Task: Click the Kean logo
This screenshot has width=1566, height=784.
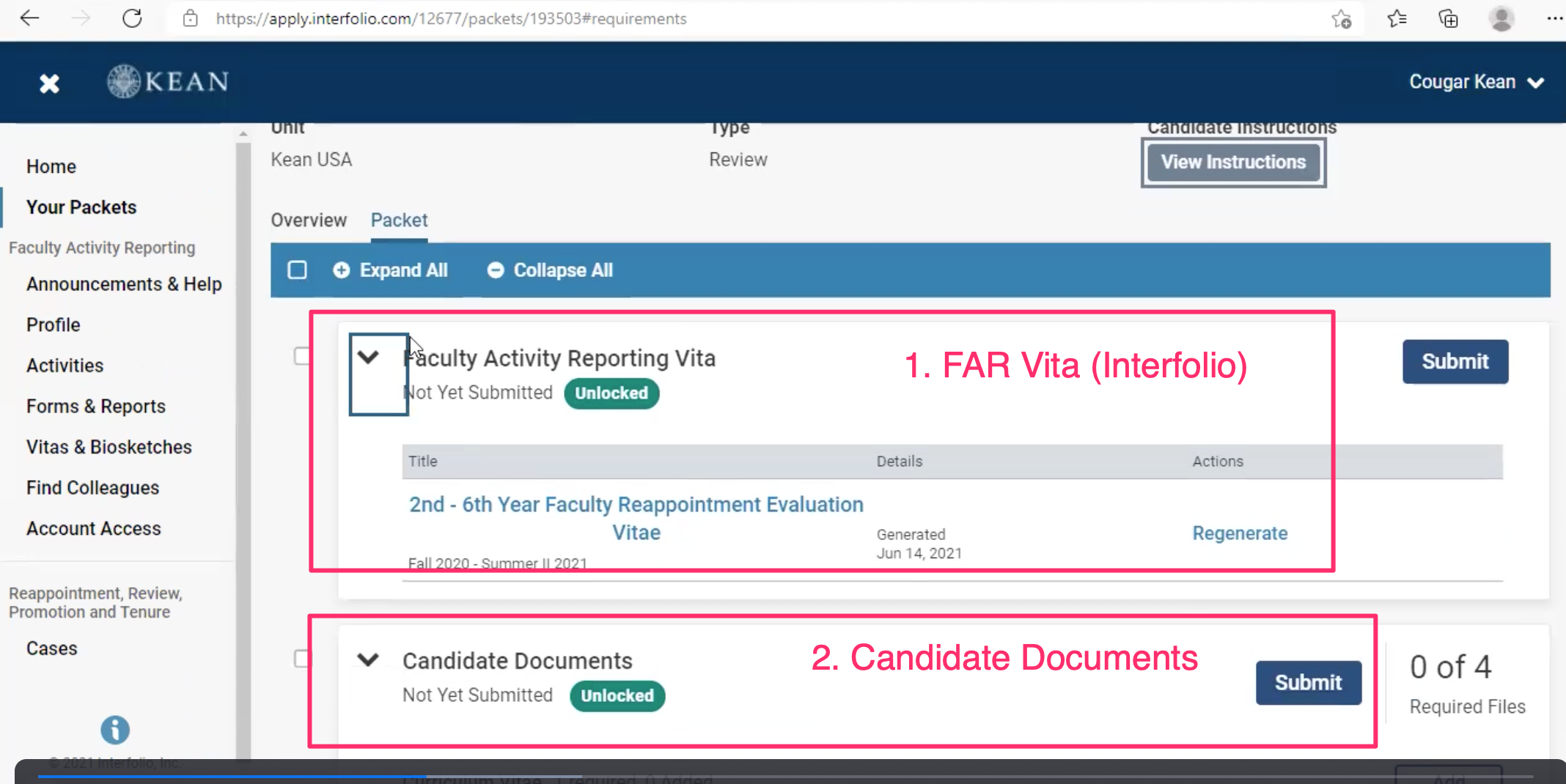Action: pos(168,81)
